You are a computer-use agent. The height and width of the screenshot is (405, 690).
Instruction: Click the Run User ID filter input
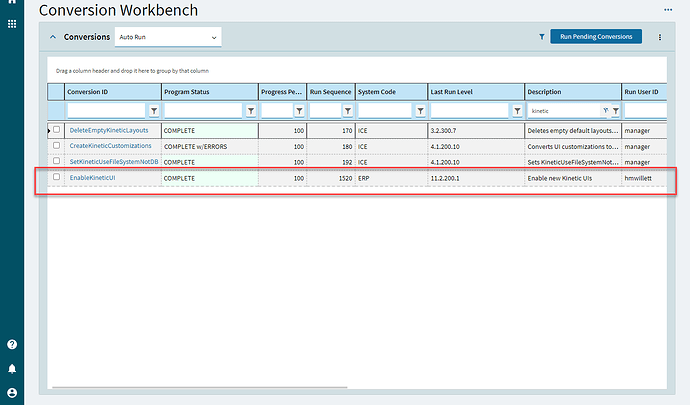pyautogui.click(x=646, y=111)
